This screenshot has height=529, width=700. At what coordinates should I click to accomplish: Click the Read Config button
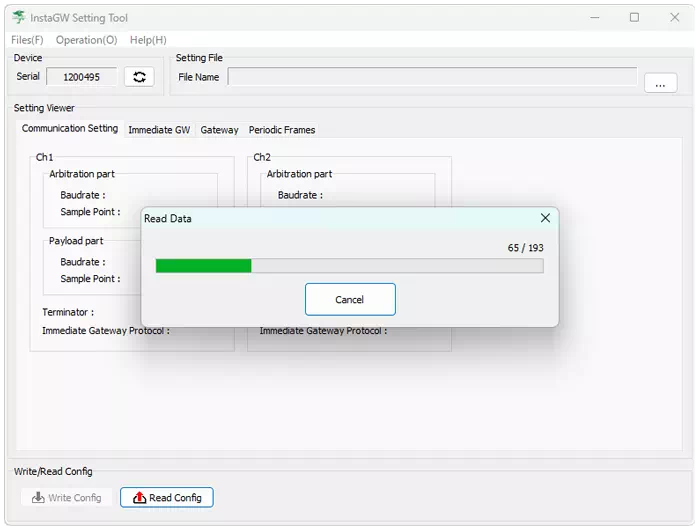167,497
